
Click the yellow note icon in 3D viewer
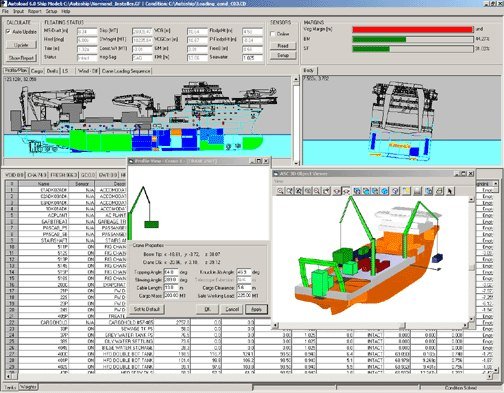click(406, 191)
